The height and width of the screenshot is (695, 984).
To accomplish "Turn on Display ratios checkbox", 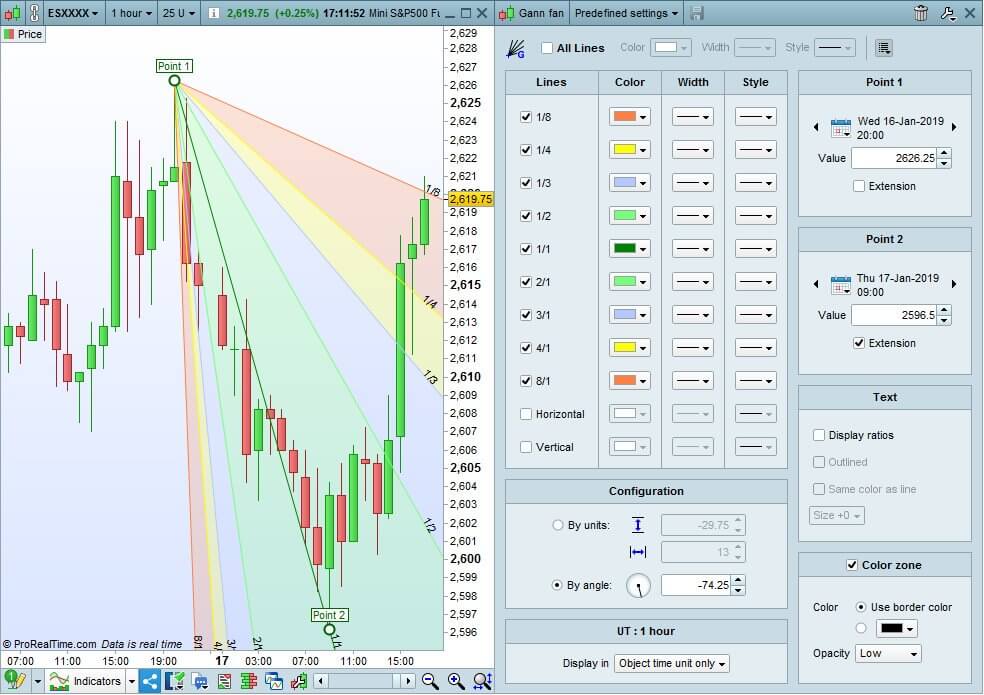I will click(x=819, y=435).
